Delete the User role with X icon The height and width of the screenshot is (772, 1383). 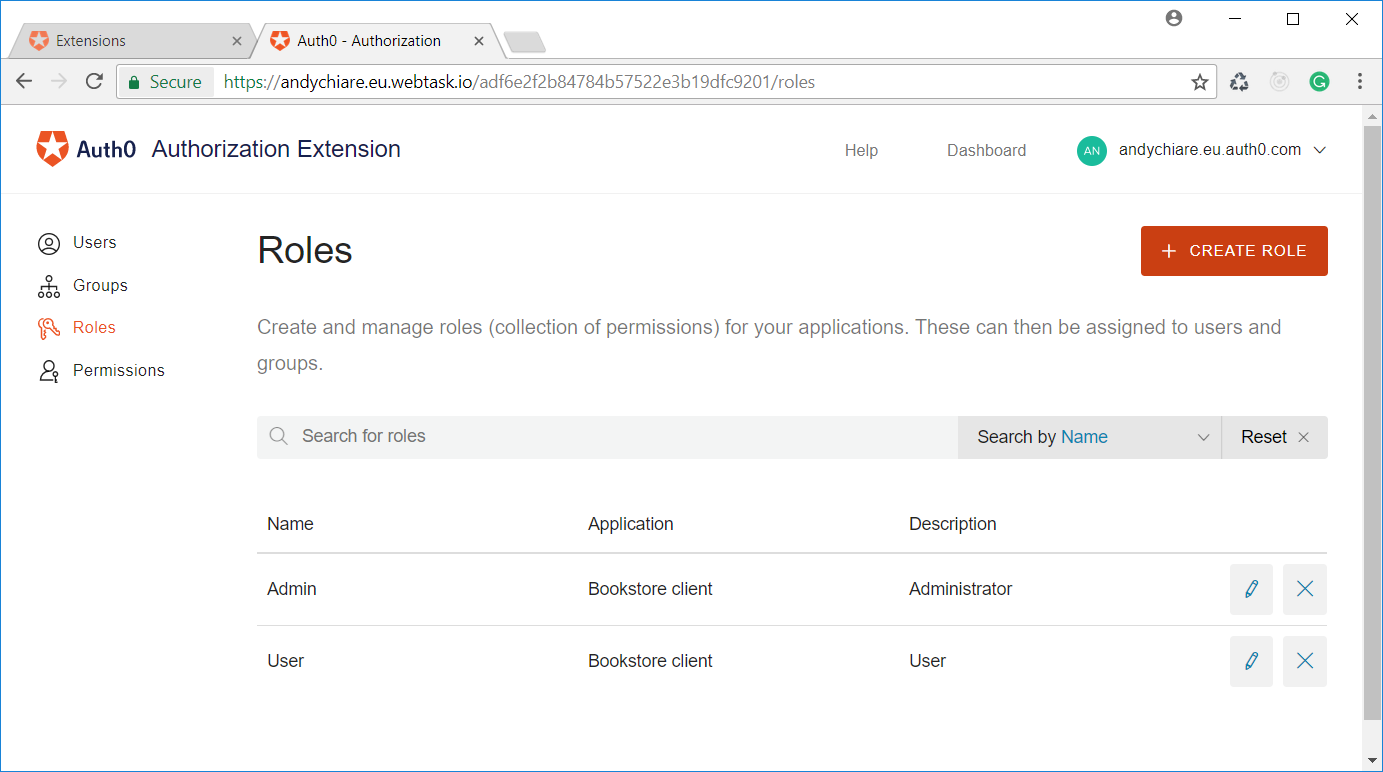pyautogui.click(x=1305, y=661)
